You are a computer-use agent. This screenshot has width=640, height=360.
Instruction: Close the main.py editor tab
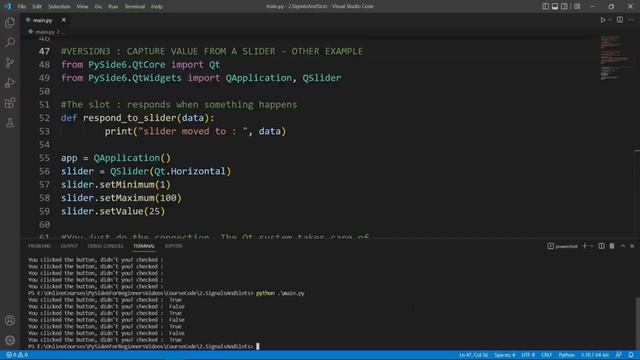click(x=64, y=20)
